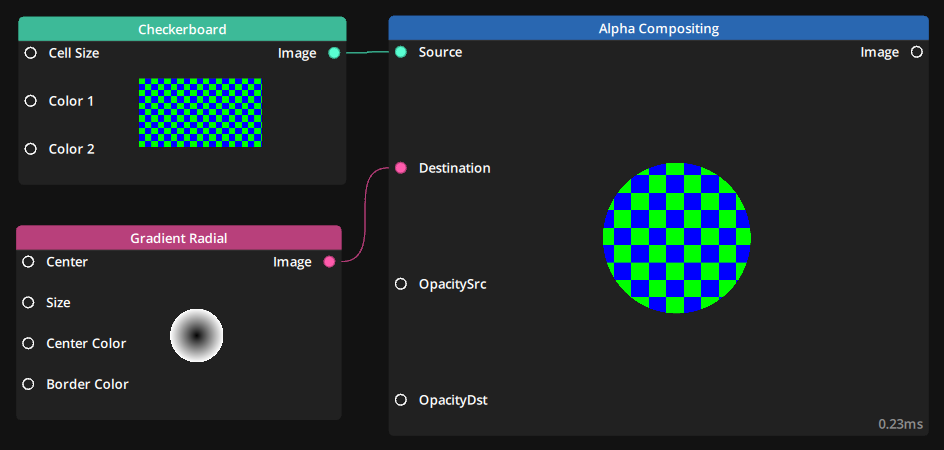944x450 pixels.
Task: Click the OpacitySrc label
Action: [x=453, y=284]
